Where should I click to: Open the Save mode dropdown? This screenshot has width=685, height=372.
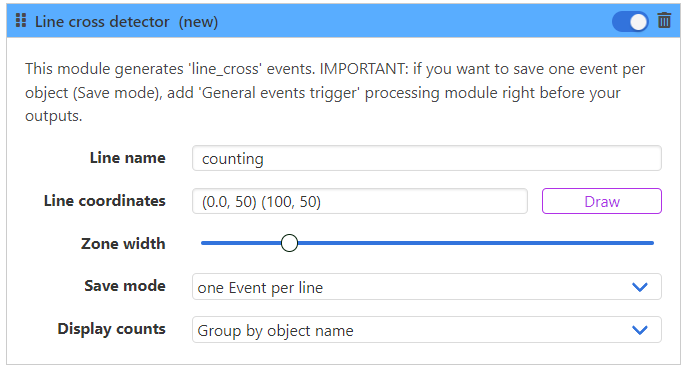click(427, 287)
